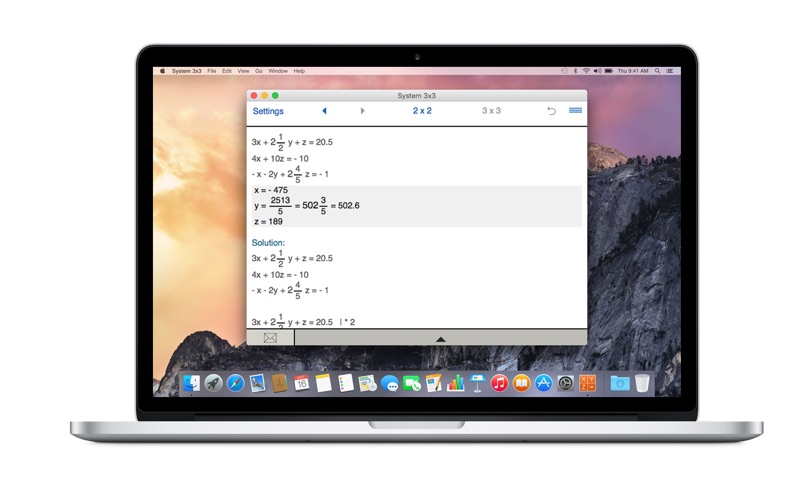Open Messages bubble in the dock
Viewport: 800px width, 500px height.
point(390,383)
